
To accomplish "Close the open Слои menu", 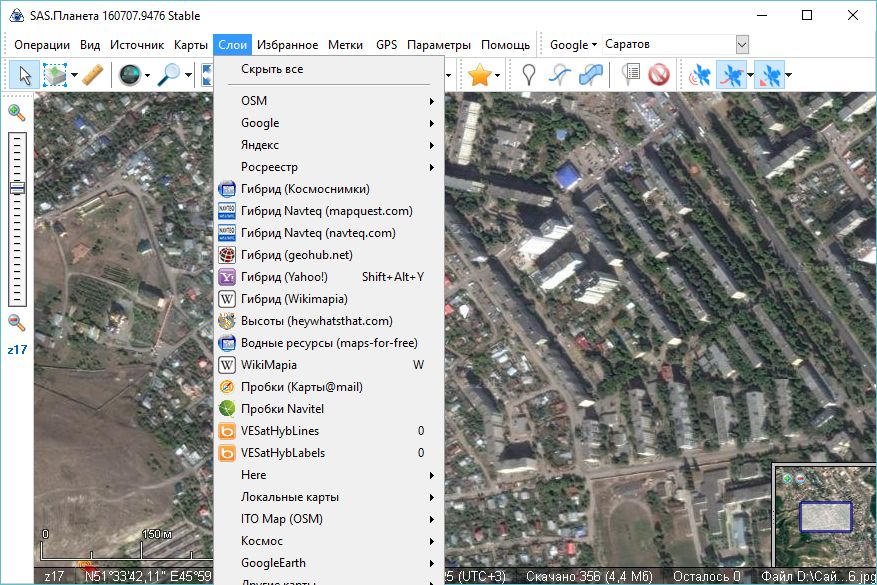I will (x=233, y=45).
